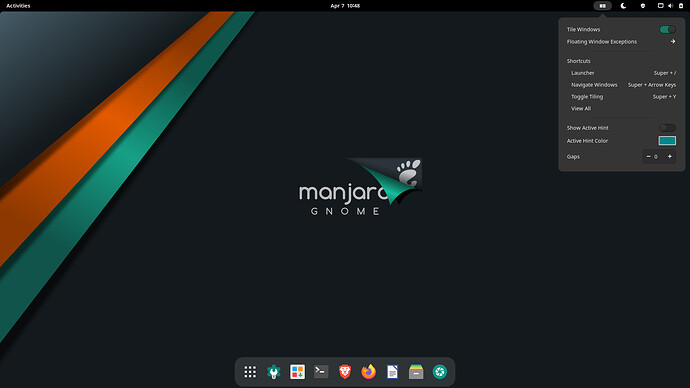Disable the Tile Windows switch

coord(667,29)
